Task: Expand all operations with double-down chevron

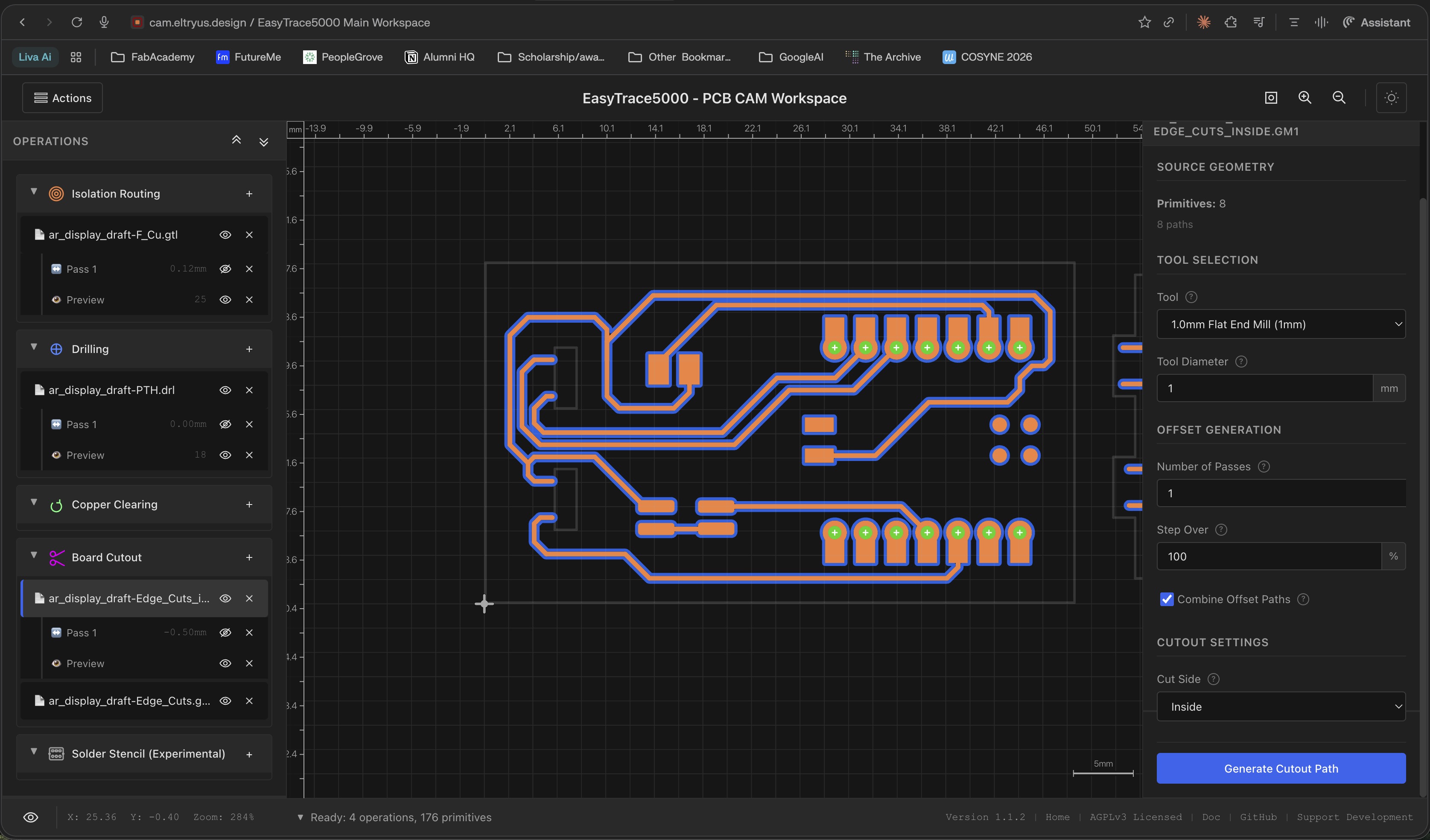Action: click(x=263, y=141)
